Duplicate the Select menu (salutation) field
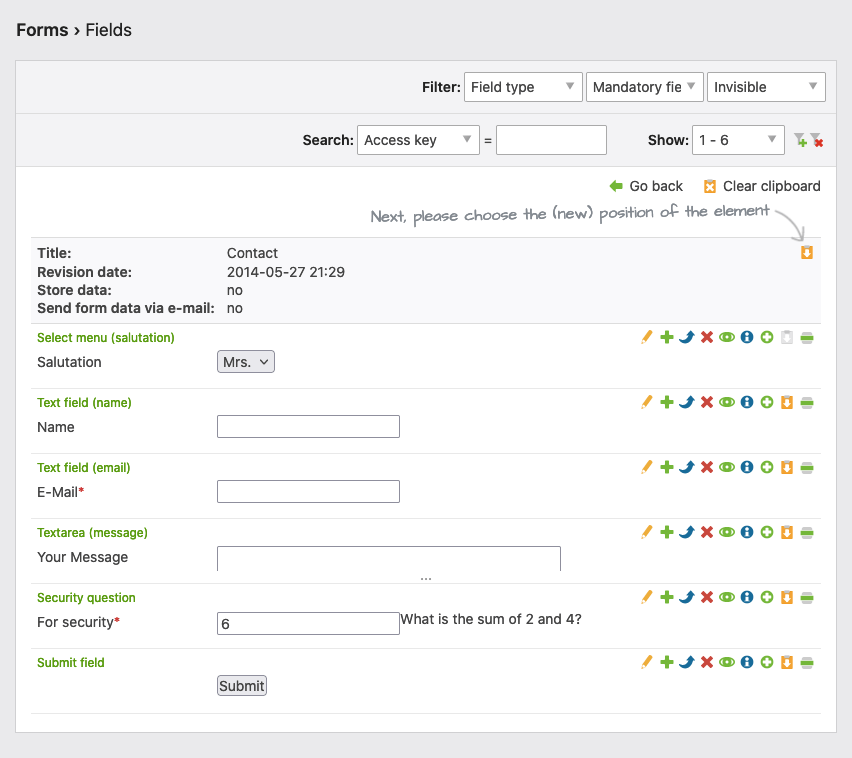 pos(667,337)
